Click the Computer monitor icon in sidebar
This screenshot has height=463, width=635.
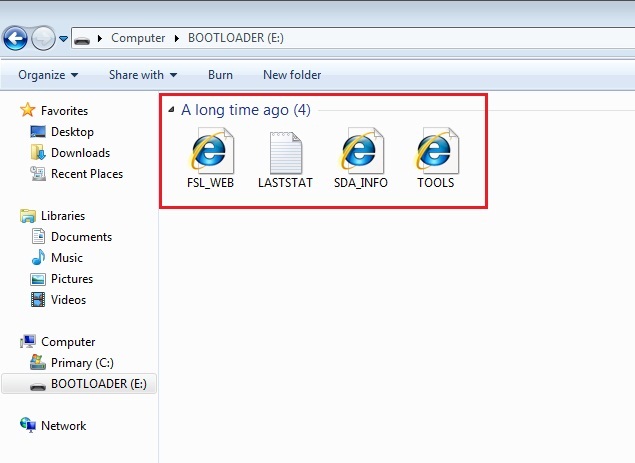(x=28, y=341)
